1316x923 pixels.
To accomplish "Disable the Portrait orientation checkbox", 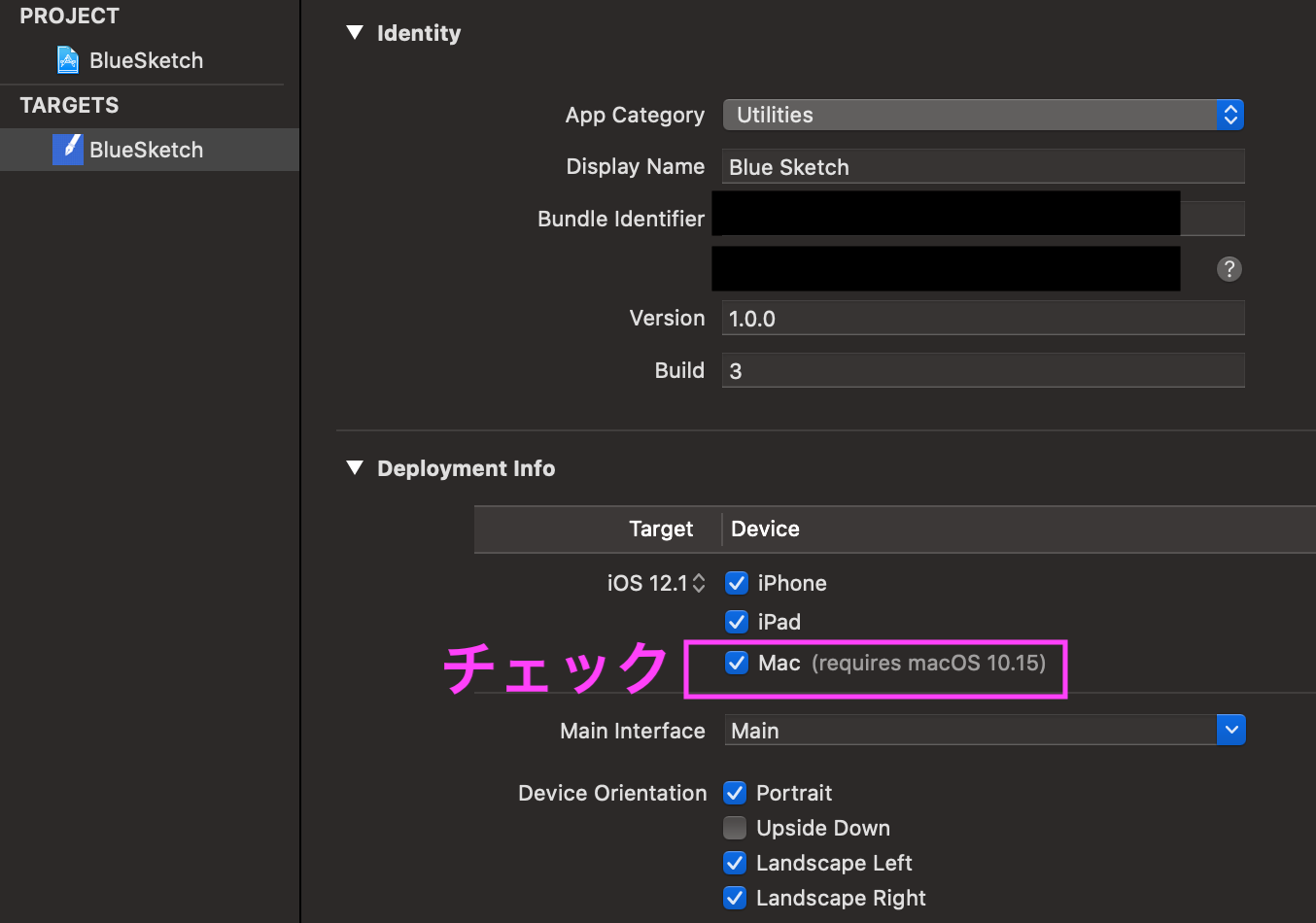I will tap(734, 793).
